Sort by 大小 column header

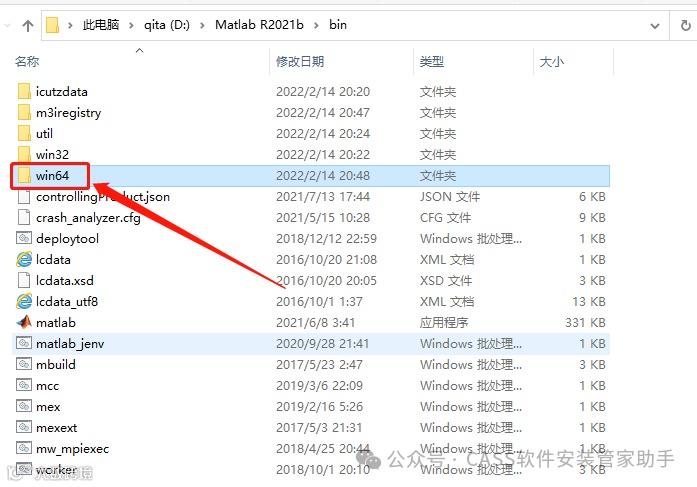(x=552, y=61)
